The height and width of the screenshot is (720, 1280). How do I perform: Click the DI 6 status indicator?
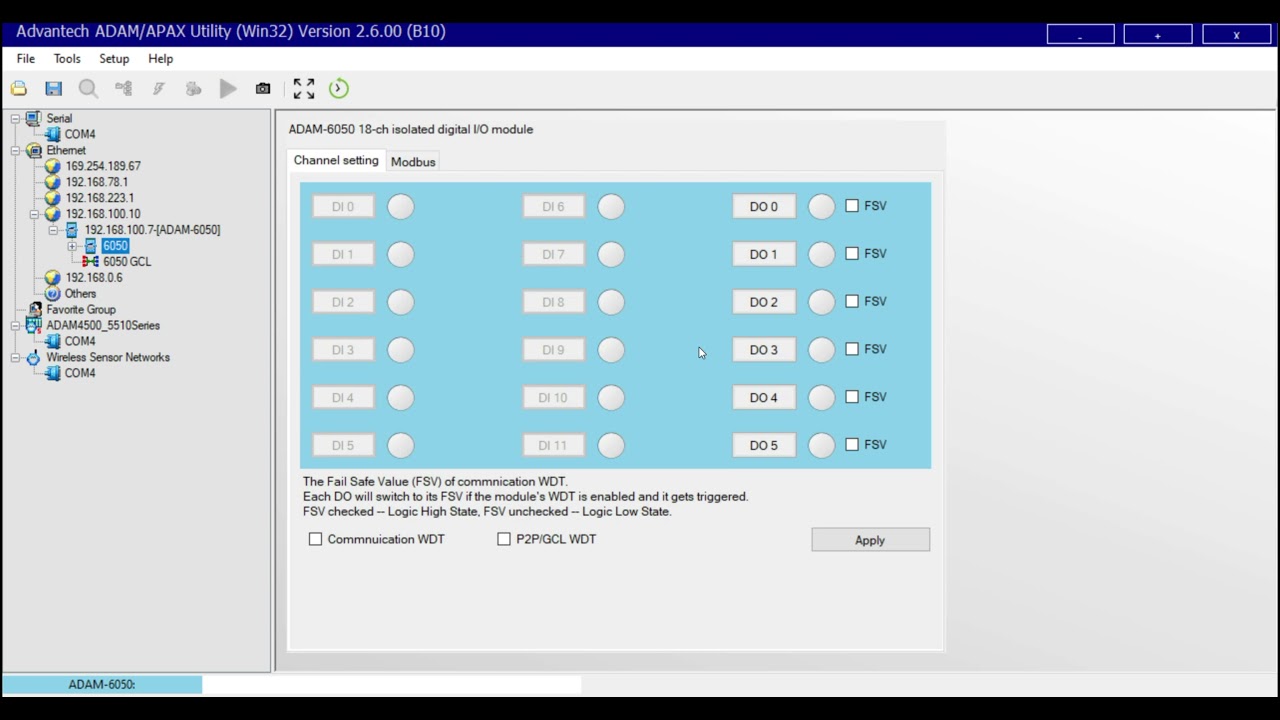tap(611, 206)
